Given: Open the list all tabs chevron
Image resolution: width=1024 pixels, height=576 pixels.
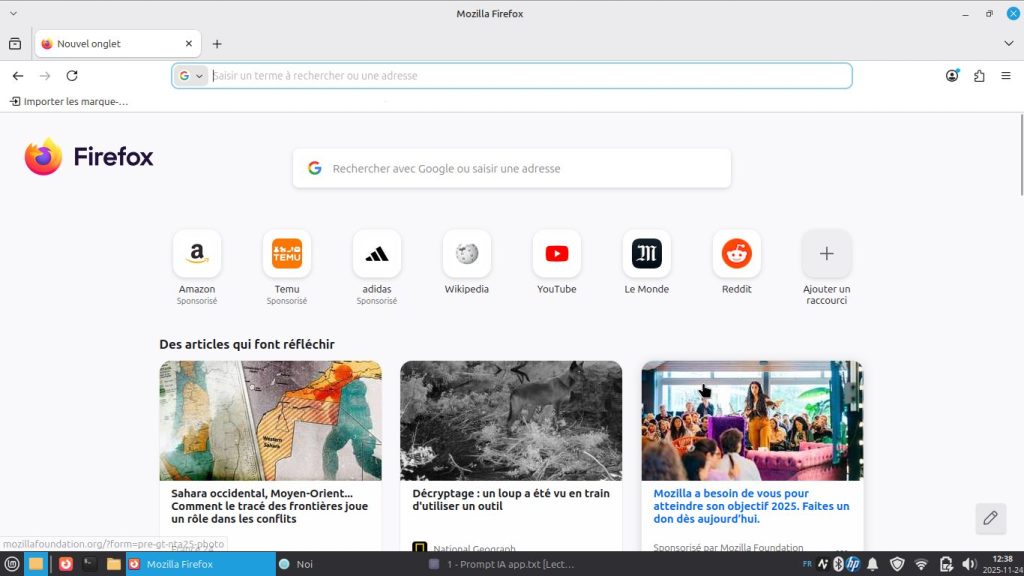Looking at the screenshot, I should pyautogui.click(x=1008, y=44).
